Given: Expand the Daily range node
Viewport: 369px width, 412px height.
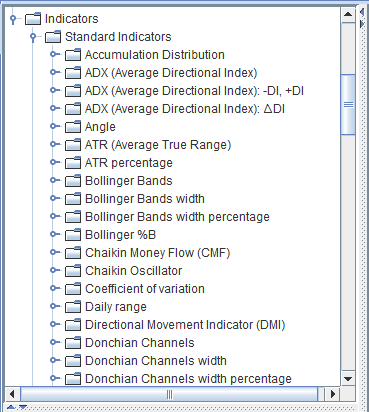Looking at the screenshot, I should (x=54, y=306).
